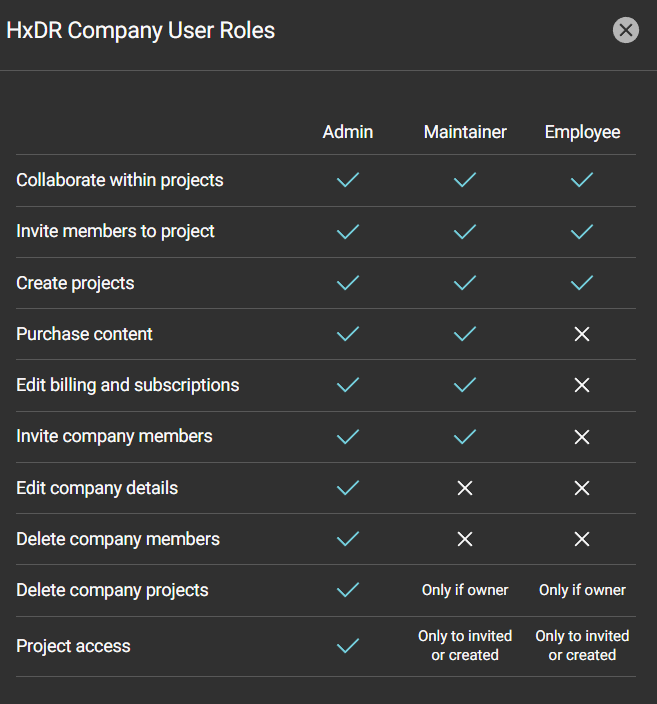657x704 pixels.
Task: Select the Admin column header
Action: click(x=348, y=132)
